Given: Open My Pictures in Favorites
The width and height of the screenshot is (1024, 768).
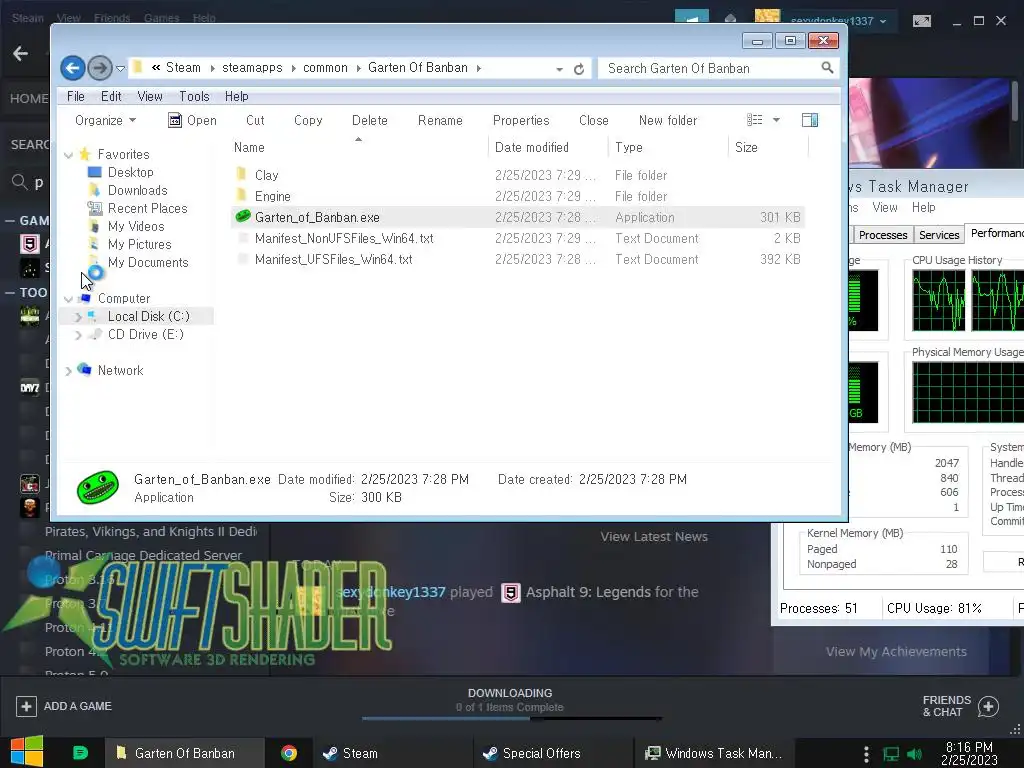Looking at the screenshot, I should point(139,244).
